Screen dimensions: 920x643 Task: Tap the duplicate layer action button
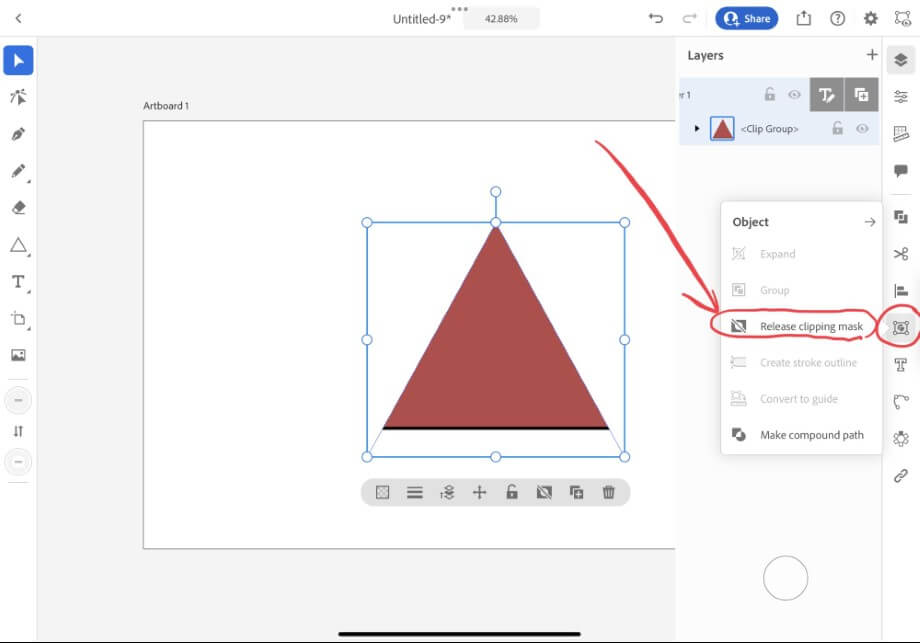coord(861,94)
